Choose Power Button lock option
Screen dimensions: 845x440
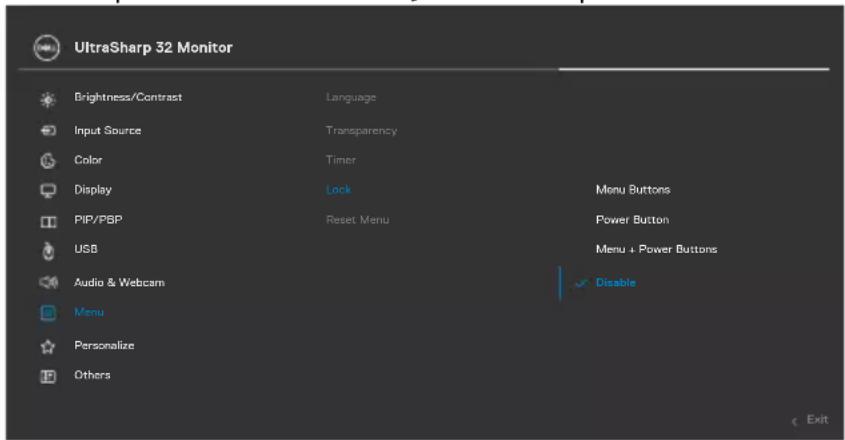coord(632,219)
